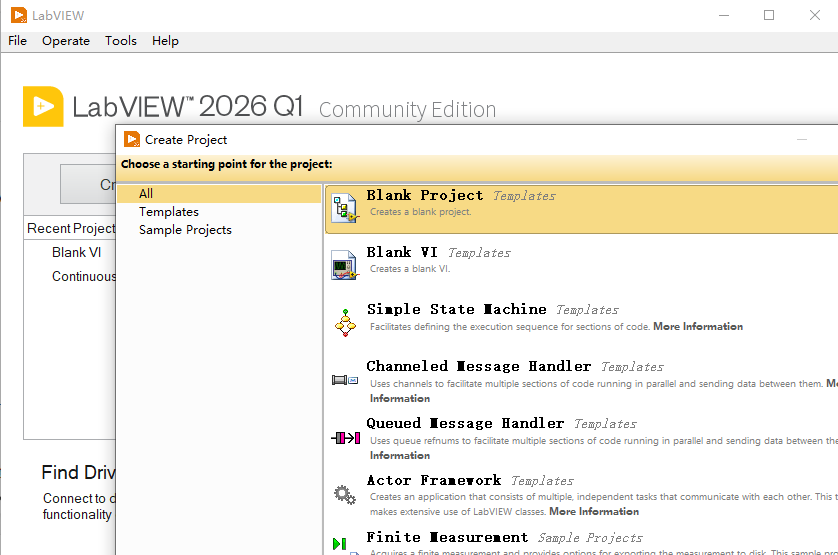The width and height of the screenshot is (838, 555).
Task: Minimize the main LabVIEW window
Action: point(724,15)
